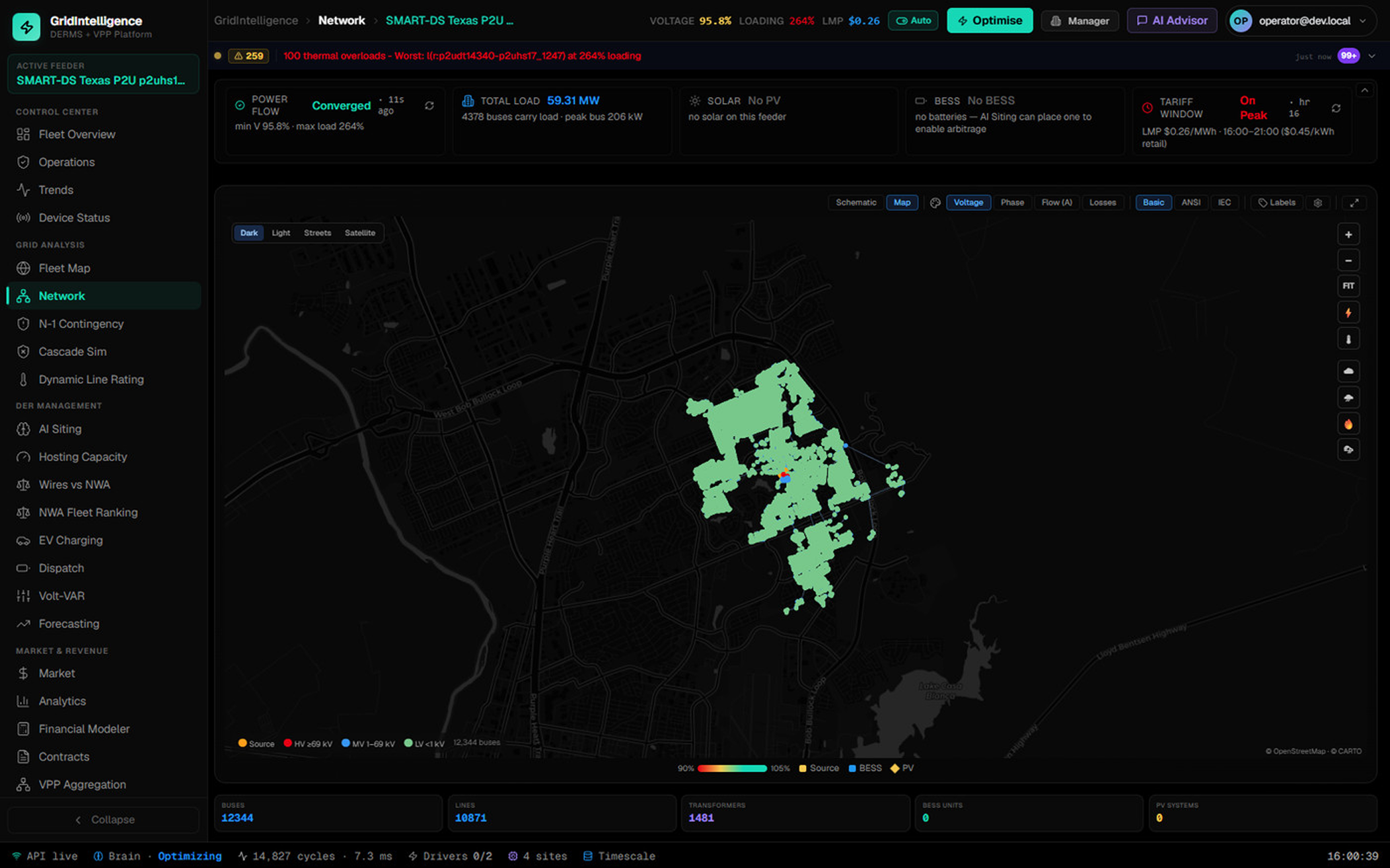Open the map settings gear icon
The image size is (1390, 868).
(x=1318, y=203)
